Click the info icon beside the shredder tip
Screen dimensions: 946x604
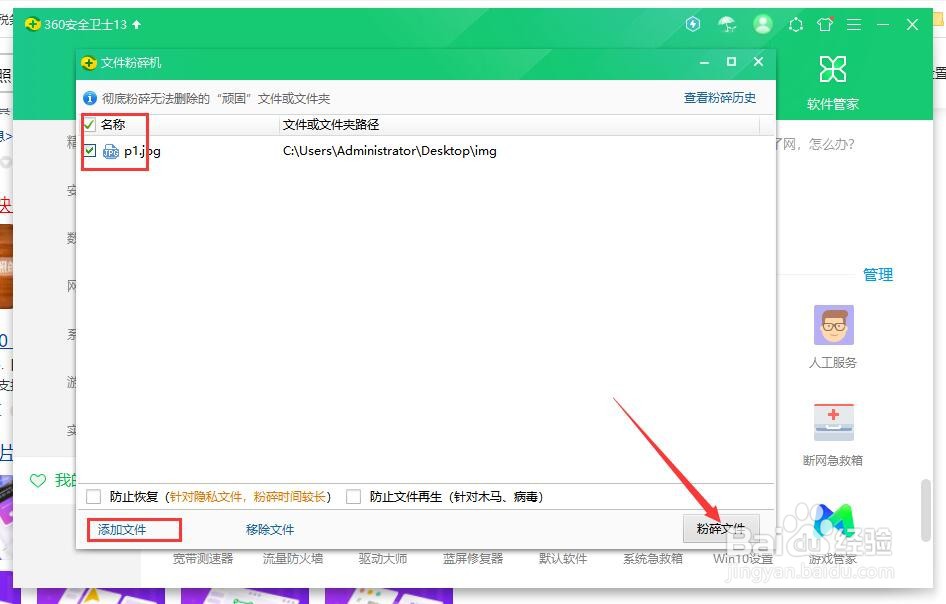tap(90, 98)
